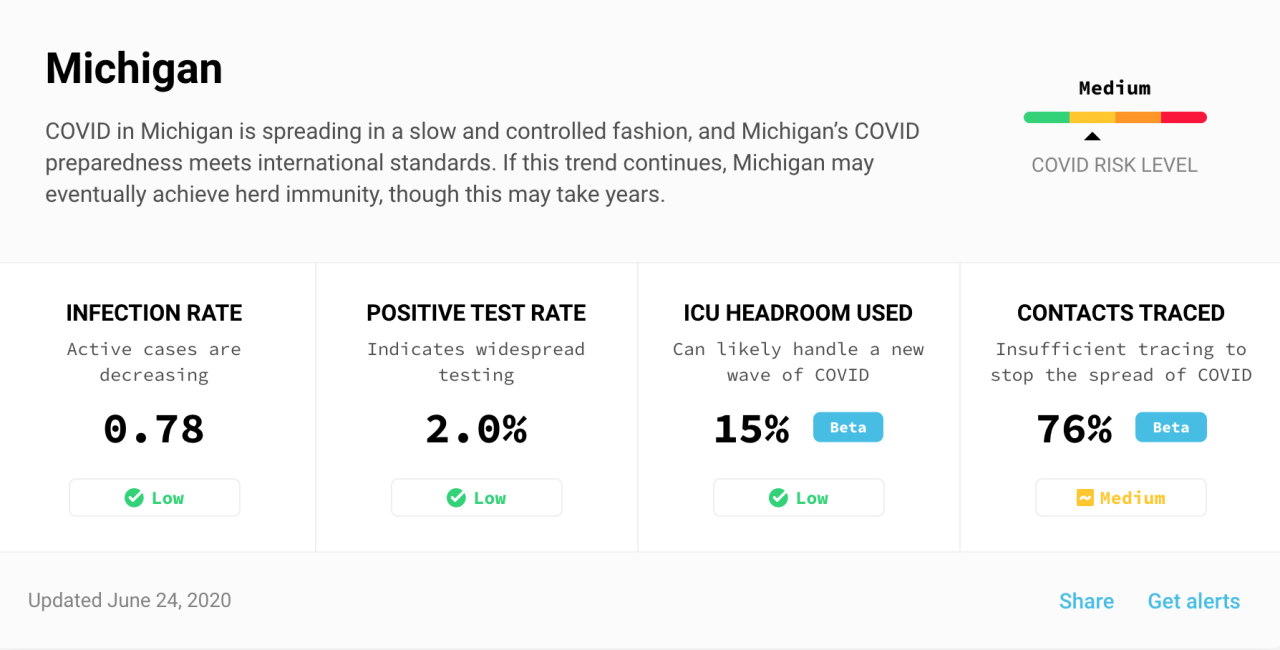Click the green checkmark under ICU Headroom Used
The height and width of the screenshot is (650, 1280).
click(778, 498)
